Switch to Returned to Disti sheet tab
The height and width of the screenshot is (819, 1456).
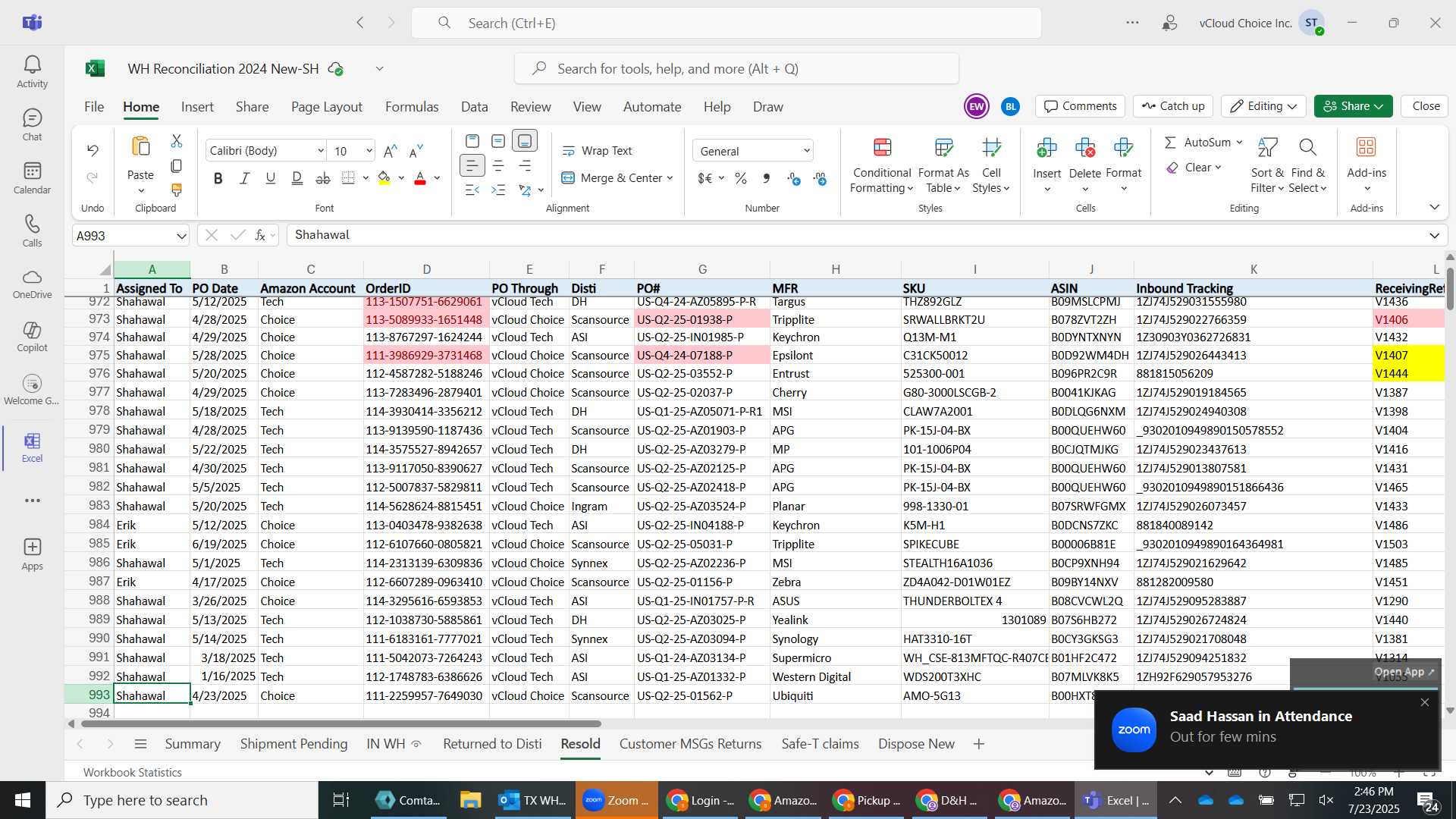point(492,744)
